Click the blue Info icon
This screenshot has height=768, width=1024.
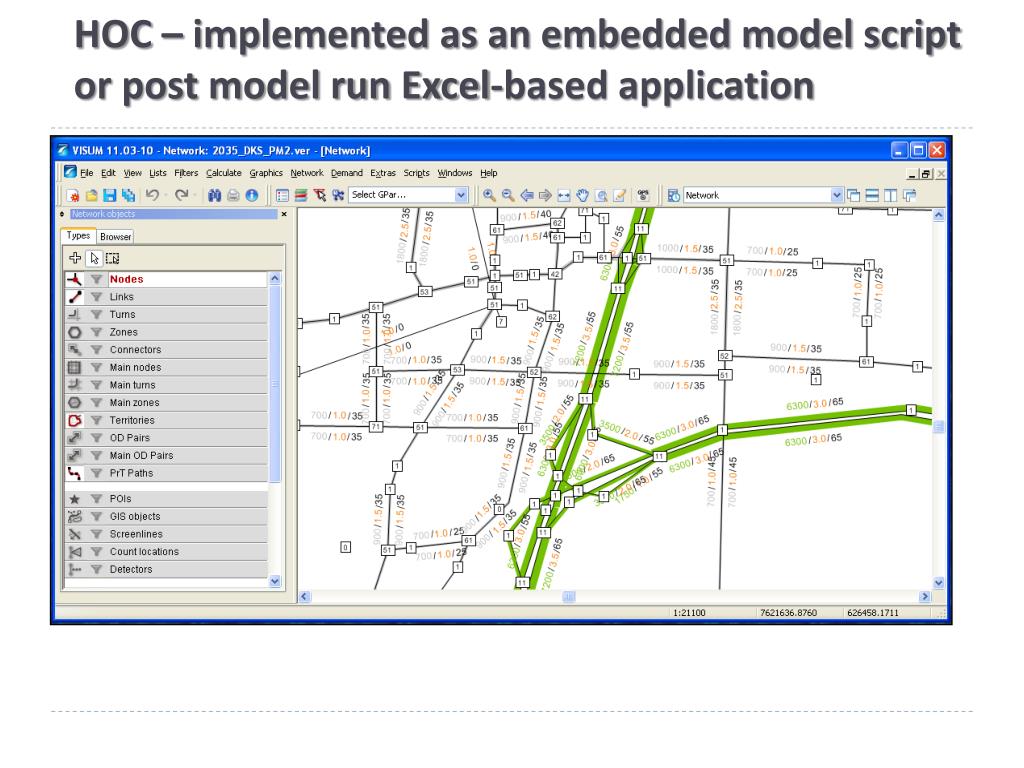click(251, 195)
